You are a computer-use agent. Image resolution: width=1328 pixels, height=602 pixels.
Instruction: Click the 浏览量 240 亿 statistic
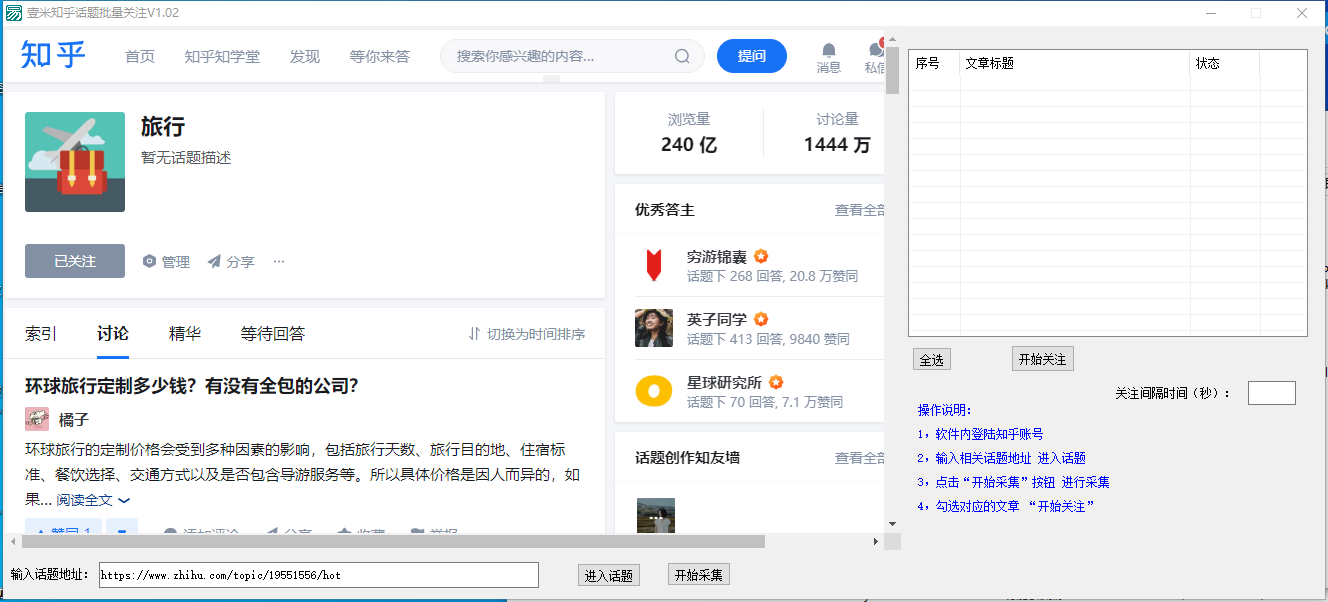pyautogui.click(x=689, y=133)
